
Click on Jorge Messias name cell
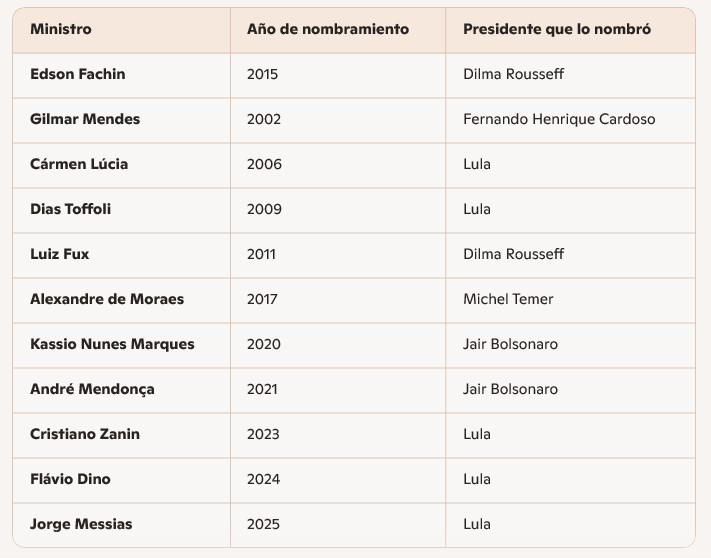81,524
